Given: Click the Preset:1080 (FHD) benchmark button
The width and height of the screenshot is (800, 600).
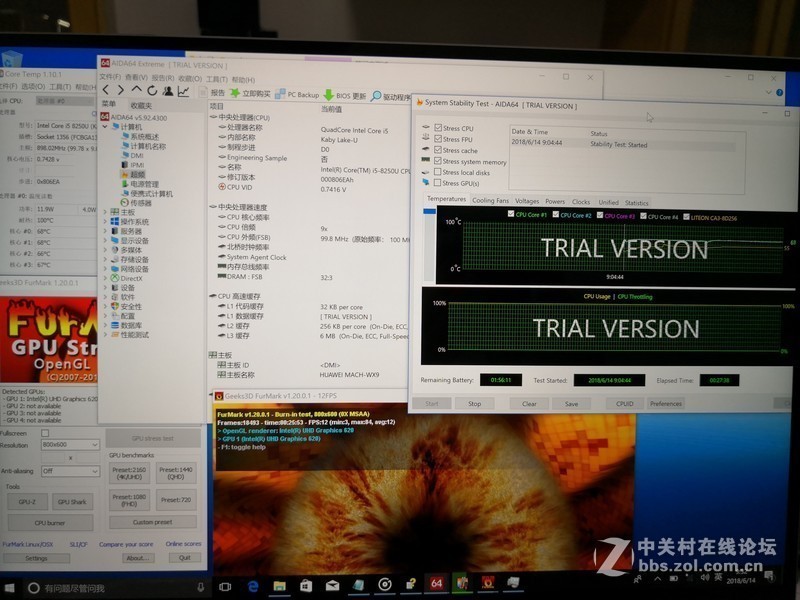Looking at the screenshot, I should click(x=129, y=500).
